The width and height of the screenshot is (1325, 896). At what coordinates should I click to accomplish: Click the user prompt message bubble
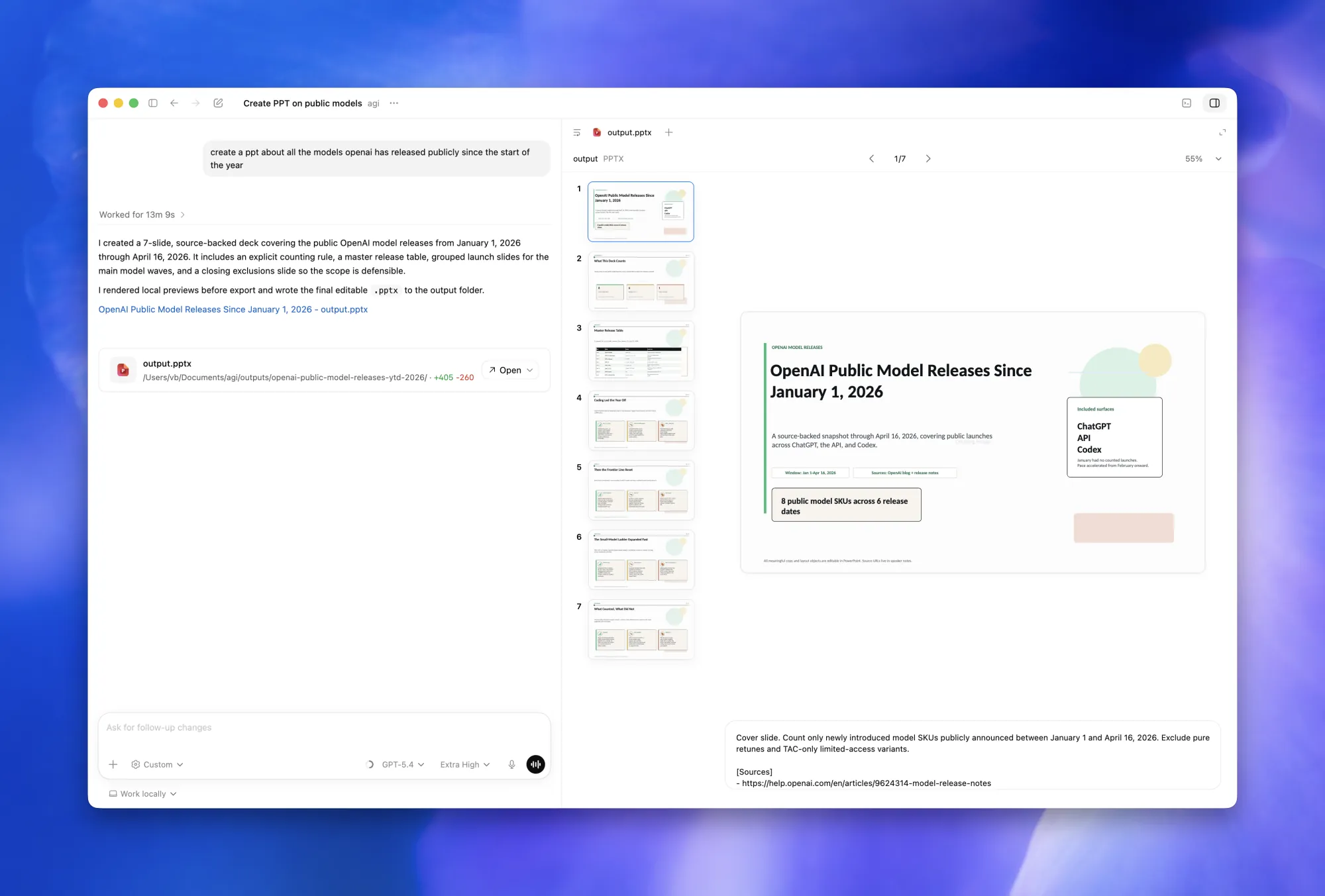coord(376,159)
